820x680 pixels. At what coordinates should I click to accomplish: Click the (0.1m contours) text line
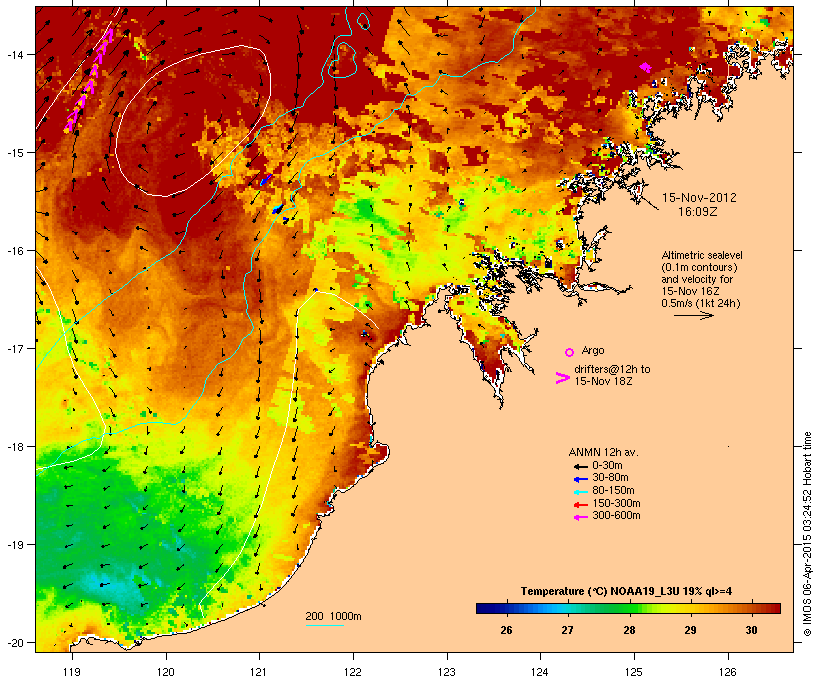pyautogui.click(x=699, y=267)
